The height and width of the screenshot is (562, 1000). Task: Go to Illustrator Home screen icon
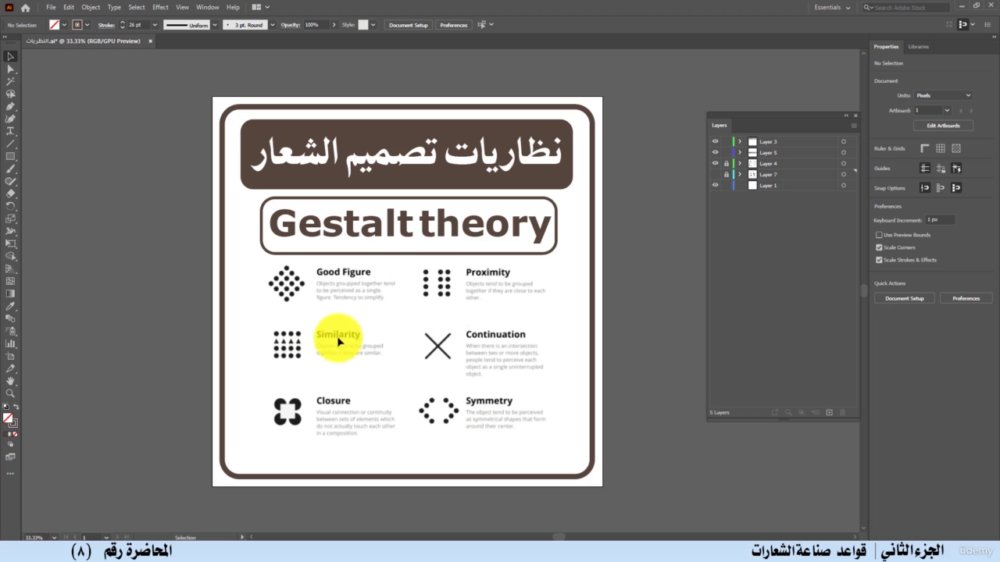pos(26,8)
